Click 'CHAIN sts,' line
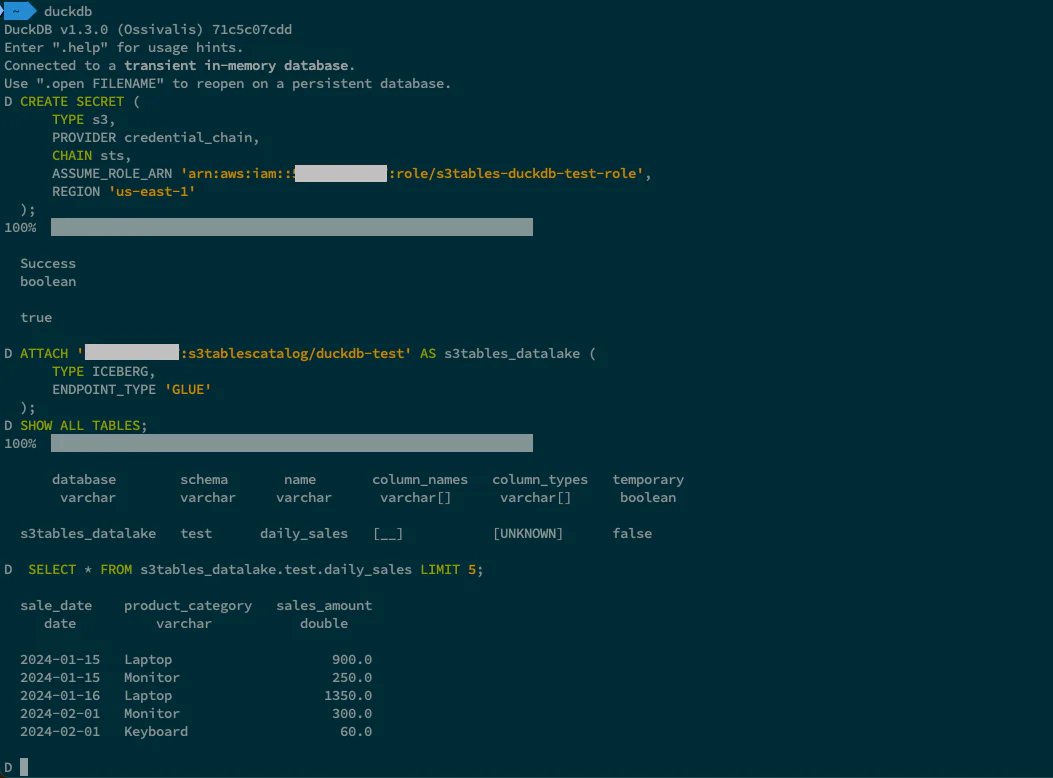This screenshot has height=778, width=1053. tap(91, 156)
